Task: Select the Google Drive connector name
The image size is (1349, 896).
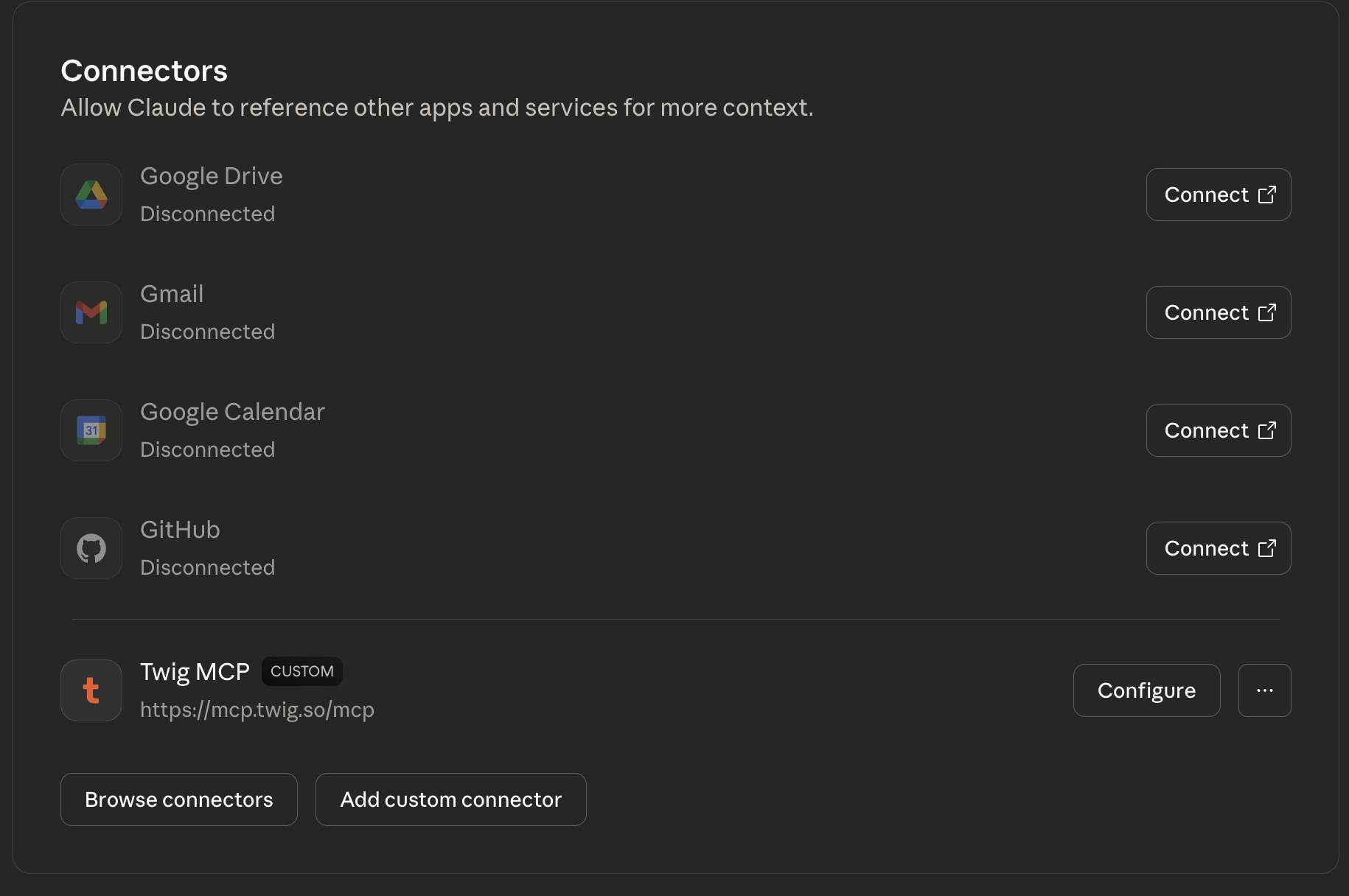Action: click(212, 176)
